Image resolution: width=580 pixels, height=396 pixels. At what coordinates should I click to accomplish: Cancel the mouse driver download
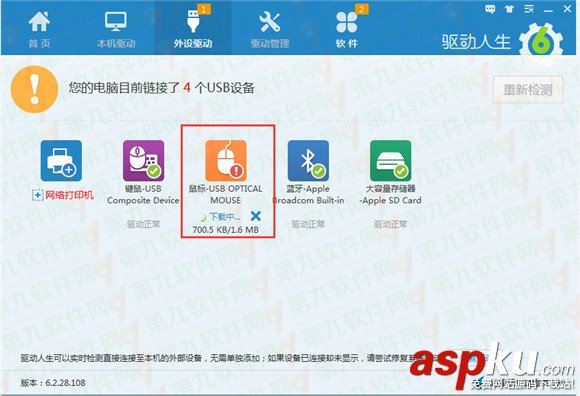[x=256, y=216]
